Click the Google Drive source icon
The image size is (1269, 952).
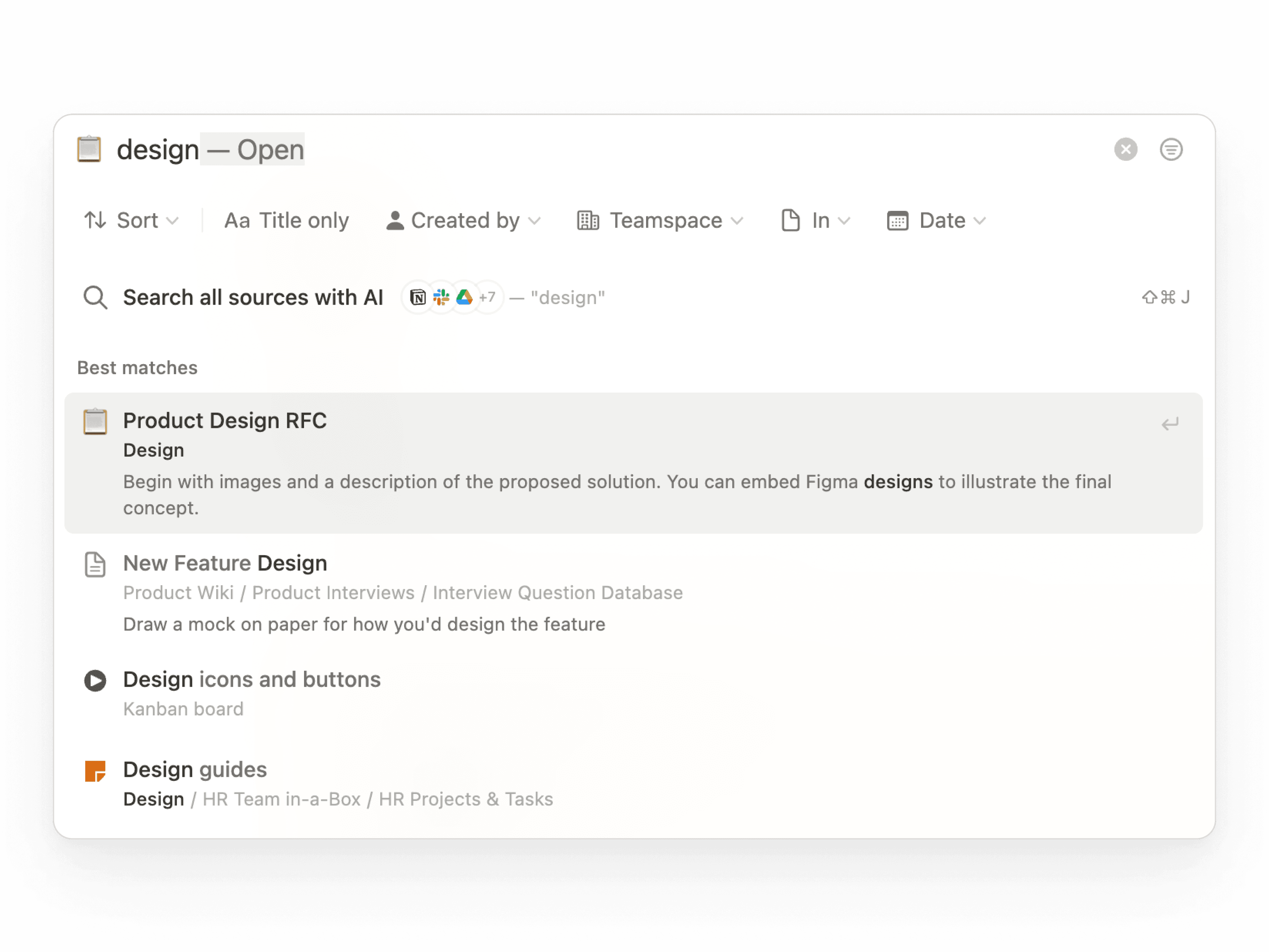464,298
